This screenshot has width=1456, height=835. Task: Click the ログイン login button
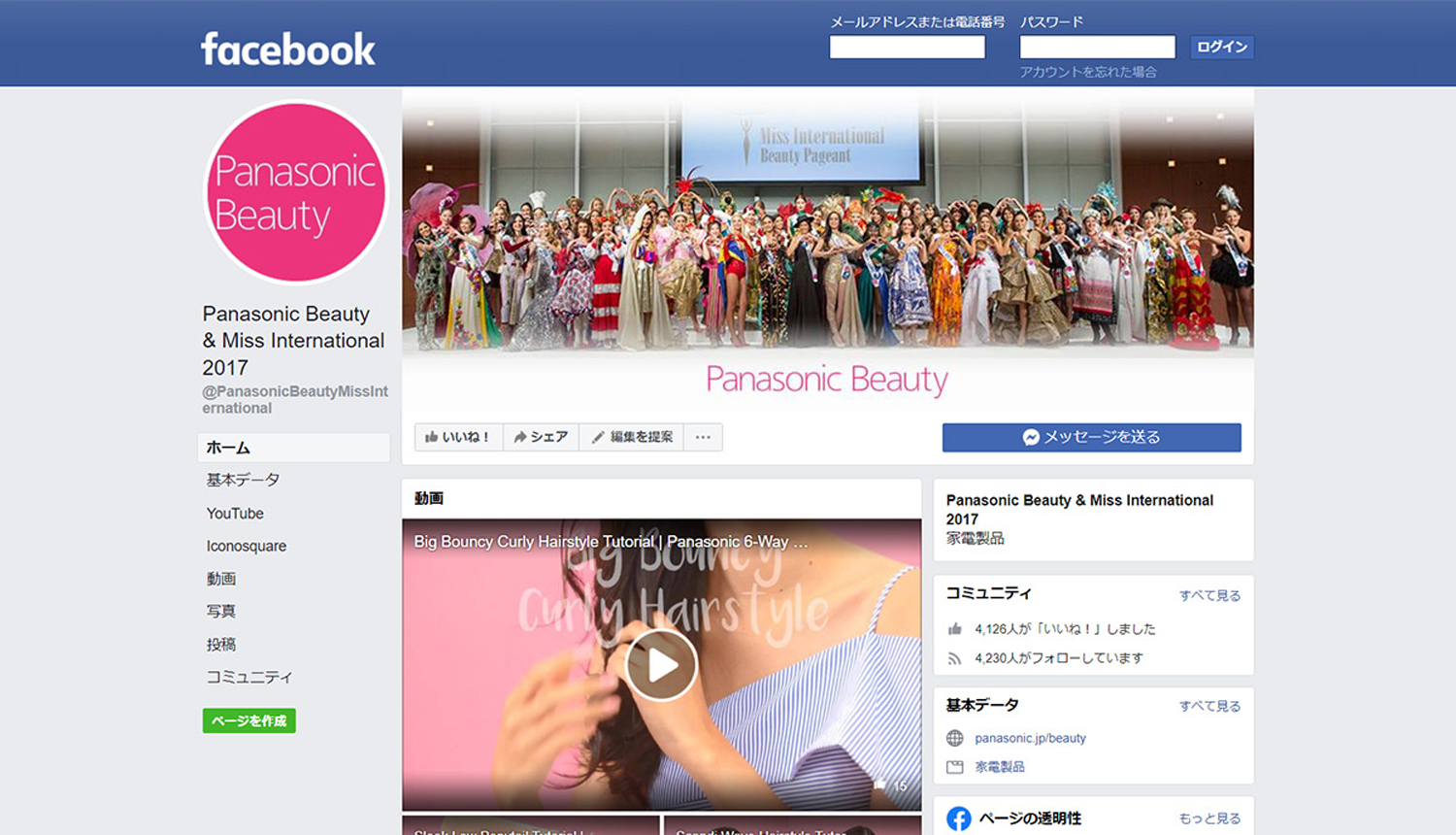click(1222, 47)
